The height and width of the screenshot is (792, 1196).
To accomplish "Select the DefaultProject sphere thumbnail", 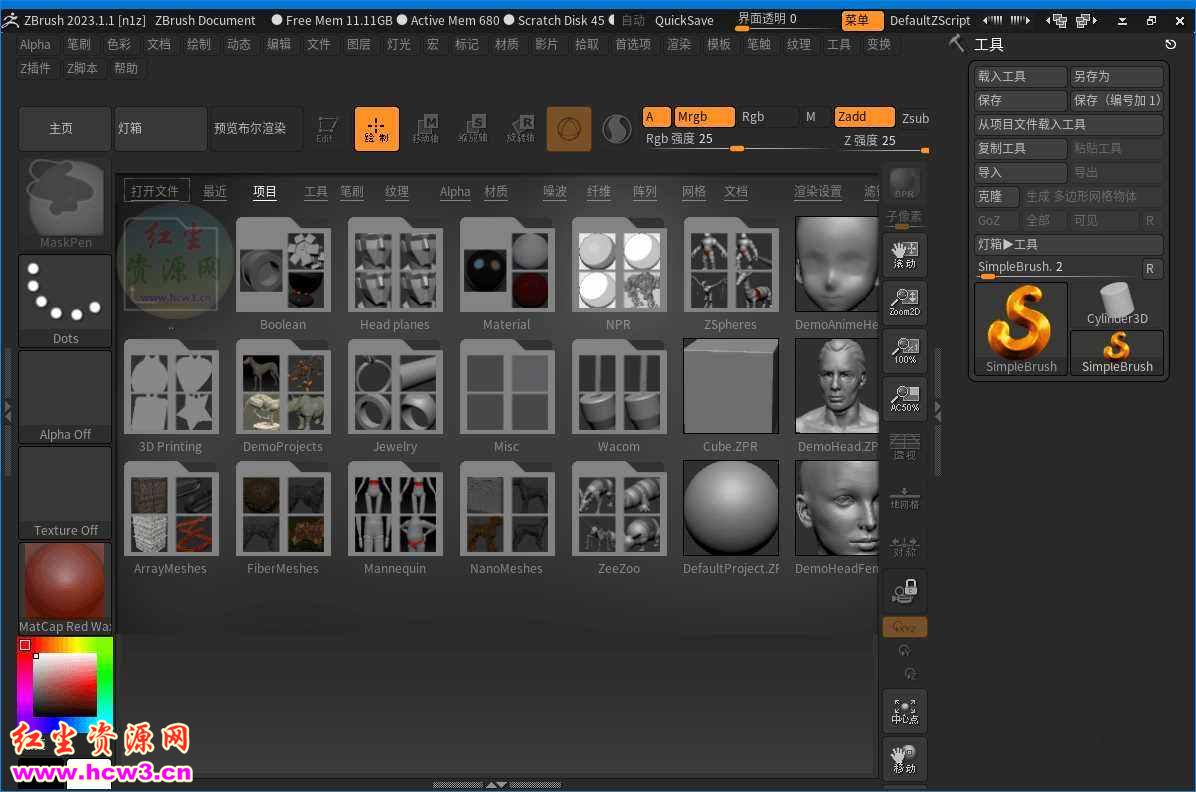I will 731,519.
